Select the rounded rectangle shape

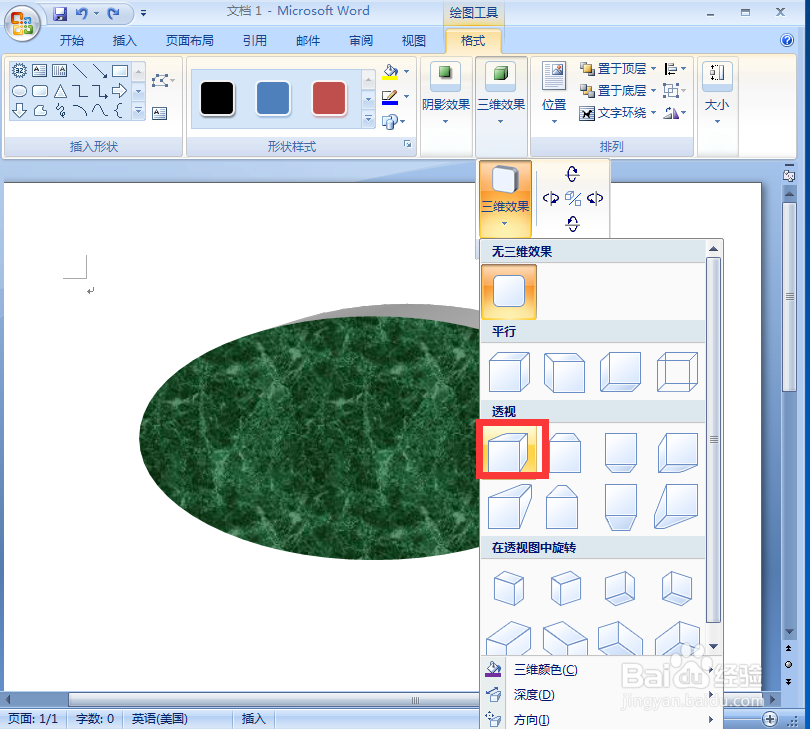(40, 91)
